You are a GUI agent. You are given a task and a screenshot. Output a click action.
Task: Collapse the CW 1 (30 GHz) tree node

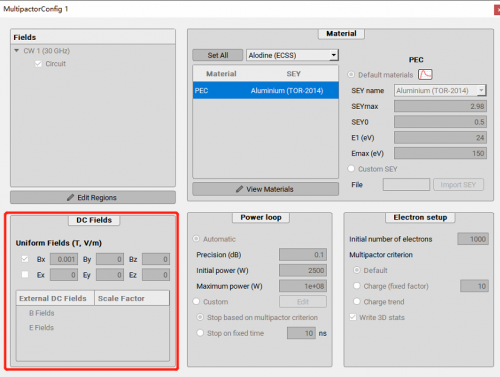point(17,51)
